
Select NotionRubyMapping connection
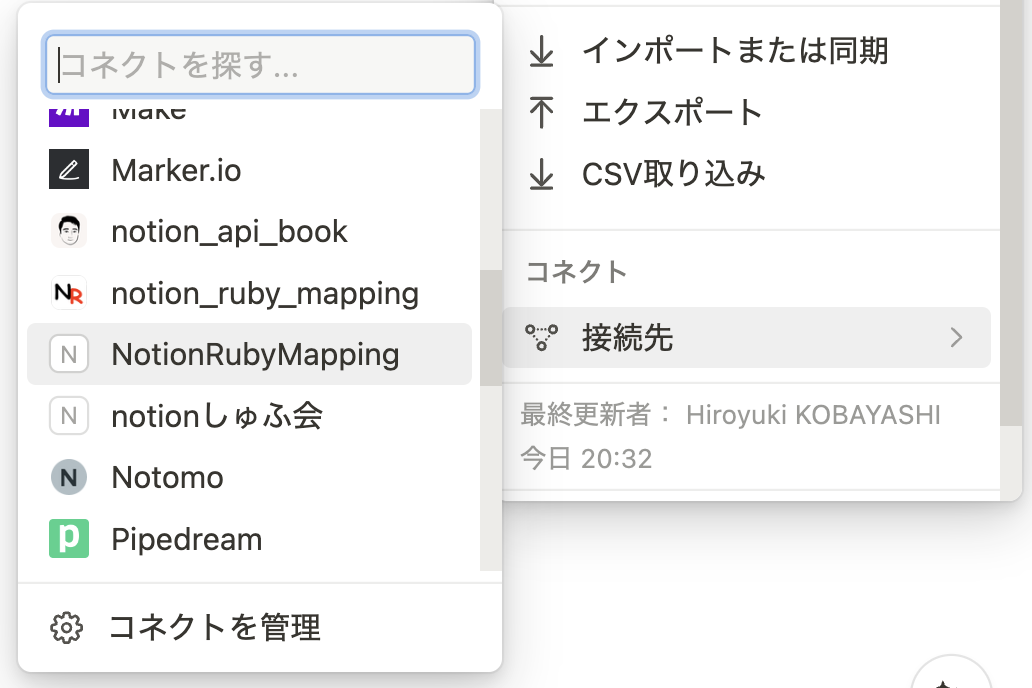[249, 354]
